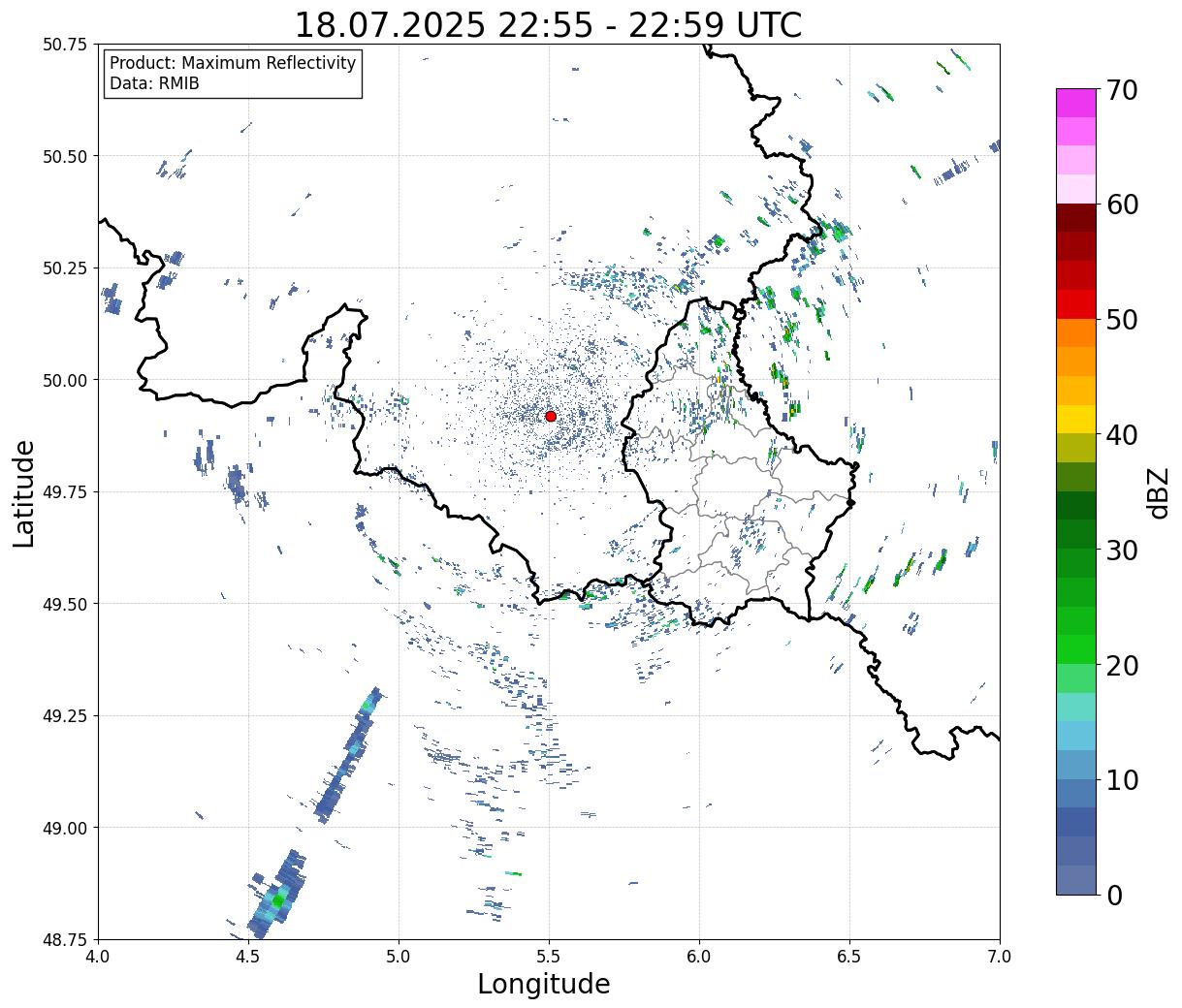Image resolution: width=1182 pixels, height=1008 pixels.
Task: Click the 'dBZ' colorbar label
Action: [x=1159, y=491]
